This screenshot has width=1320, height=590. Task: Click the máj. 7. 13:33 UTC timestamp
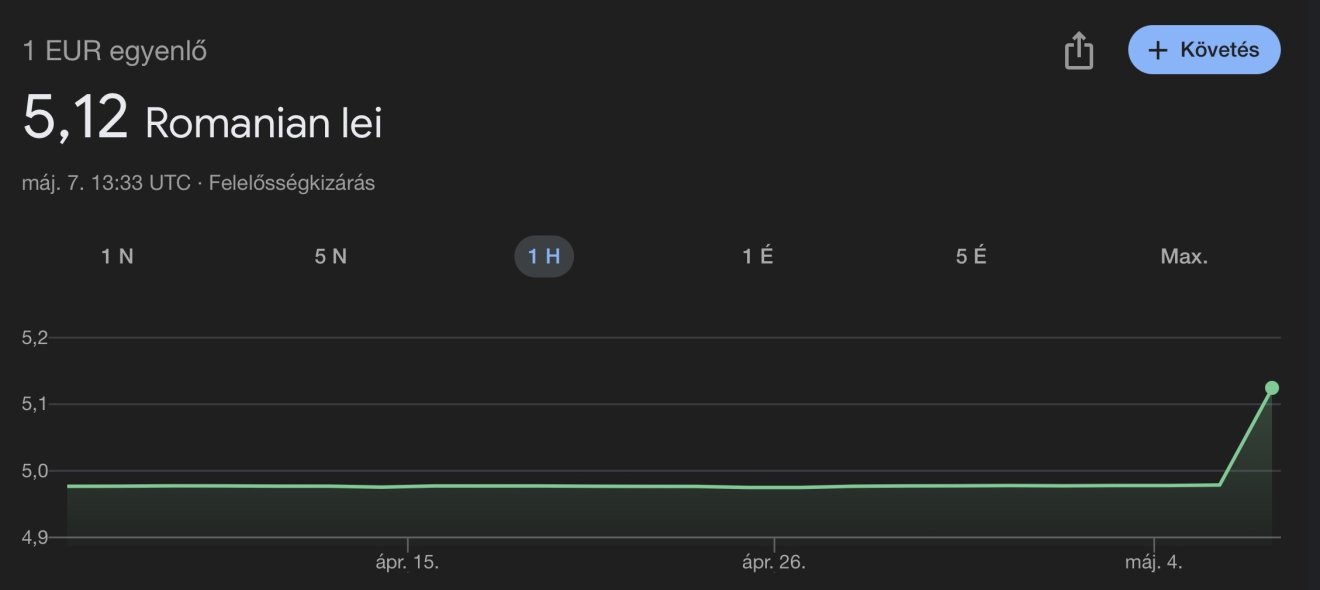tap(106, 183)
